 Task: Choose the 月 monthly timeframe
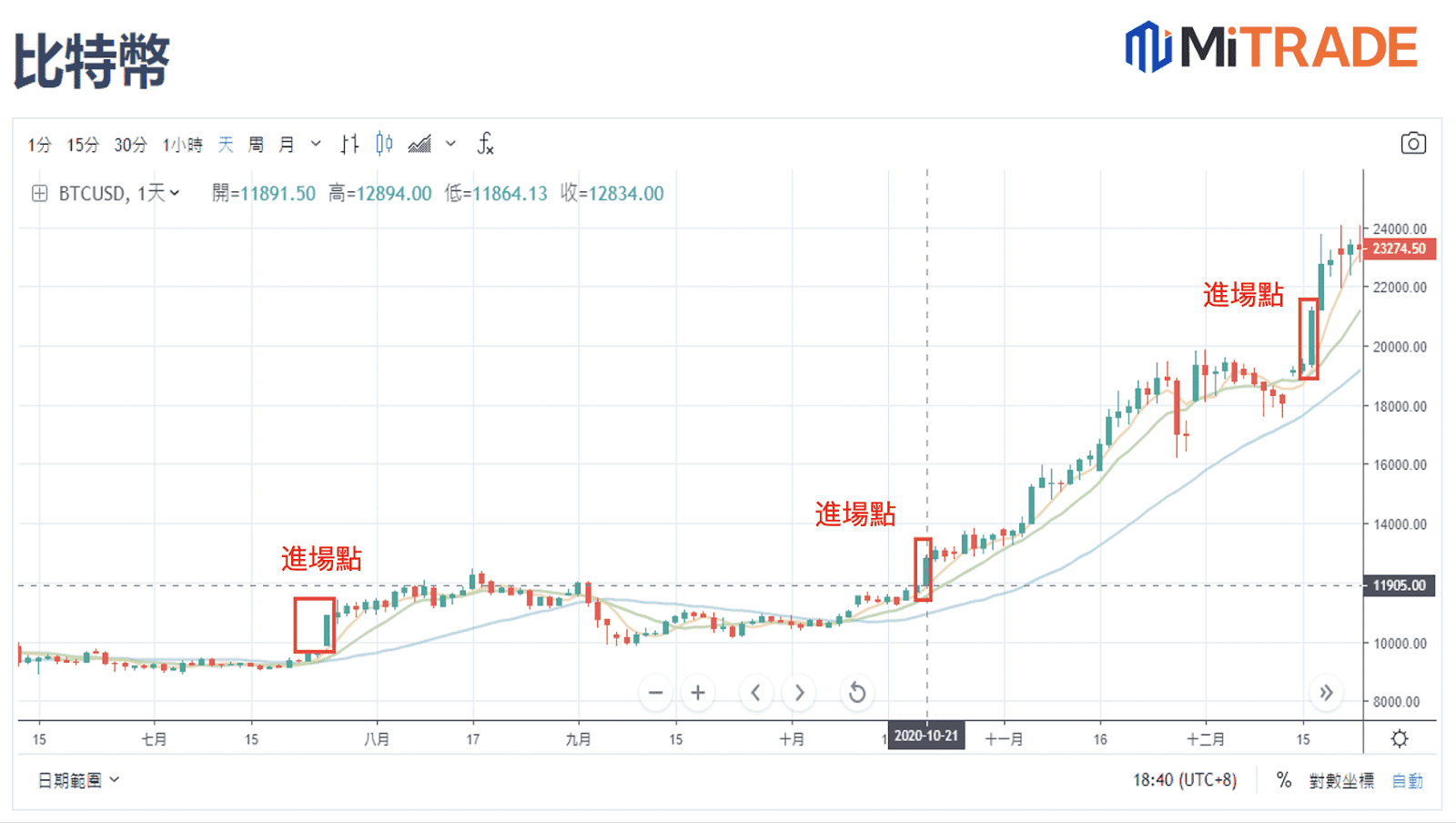(x=286, y=145)
